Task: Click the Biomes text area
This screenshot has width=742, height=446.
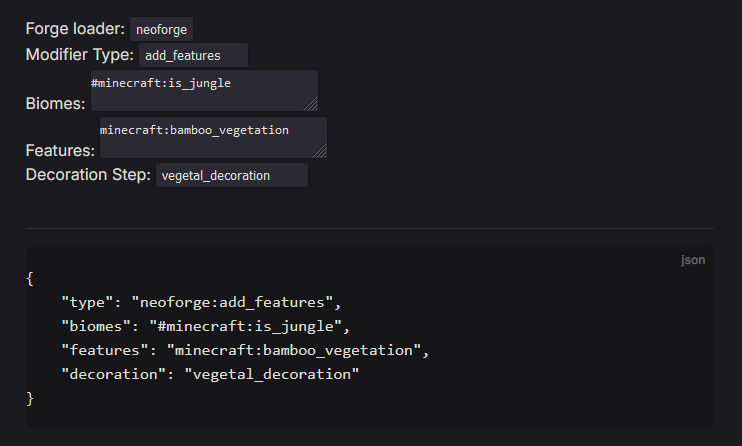Action: pyautogui.click(x=204, y=90)
